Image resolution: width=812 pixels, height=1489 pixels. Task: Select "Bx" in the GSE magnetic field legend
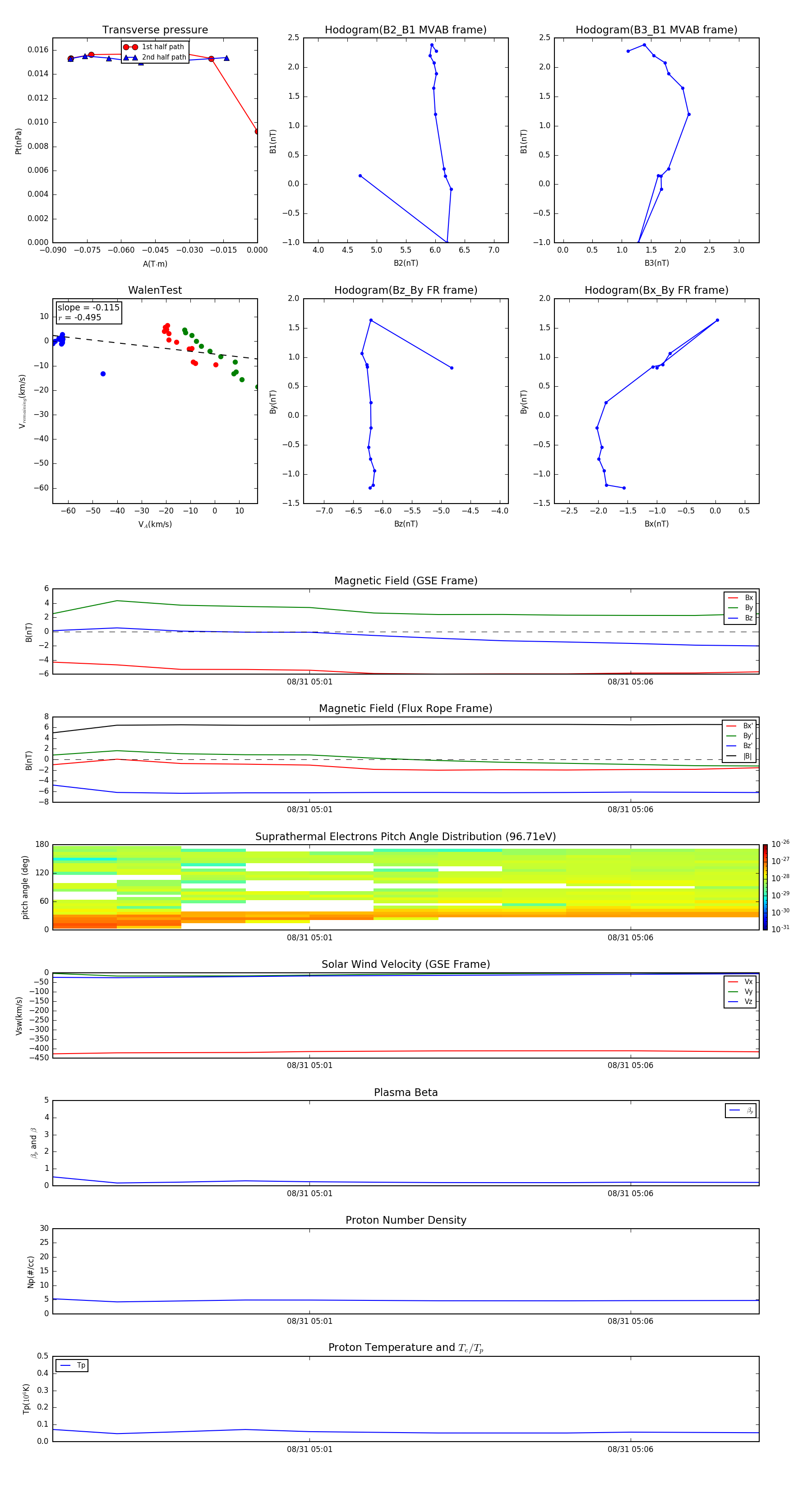pyautogui.click(x=740, y=598)
